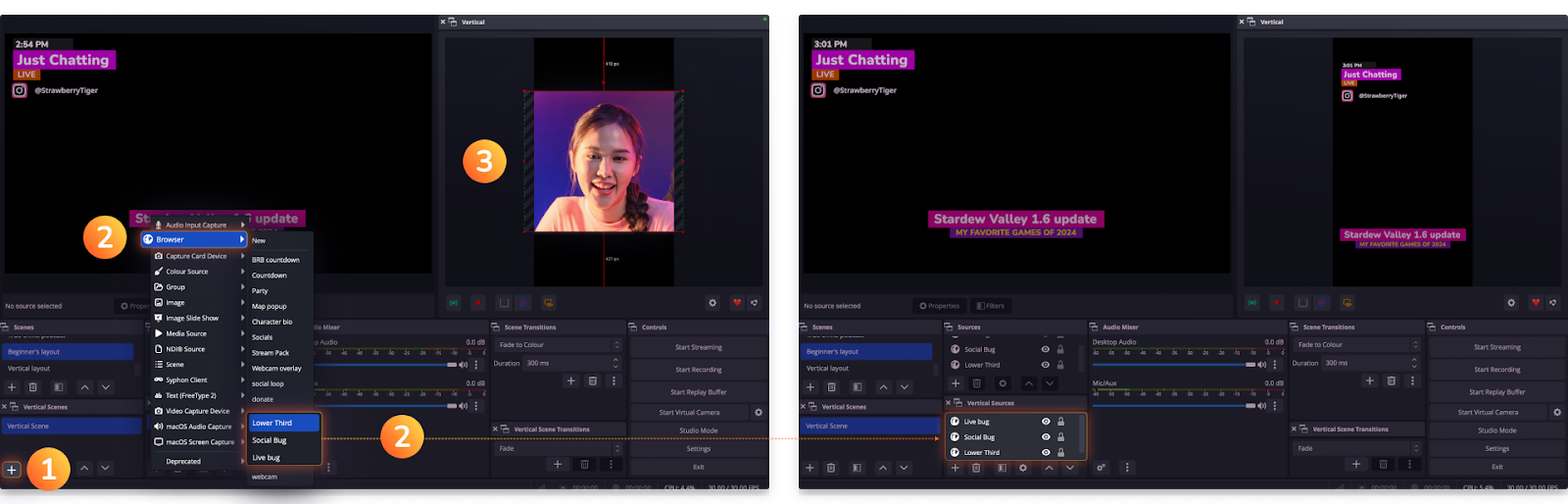Open Fade to Colour transition dropdown, left window
The width and height of the screenshot is (1568, 504).
[x=558, y=345]
